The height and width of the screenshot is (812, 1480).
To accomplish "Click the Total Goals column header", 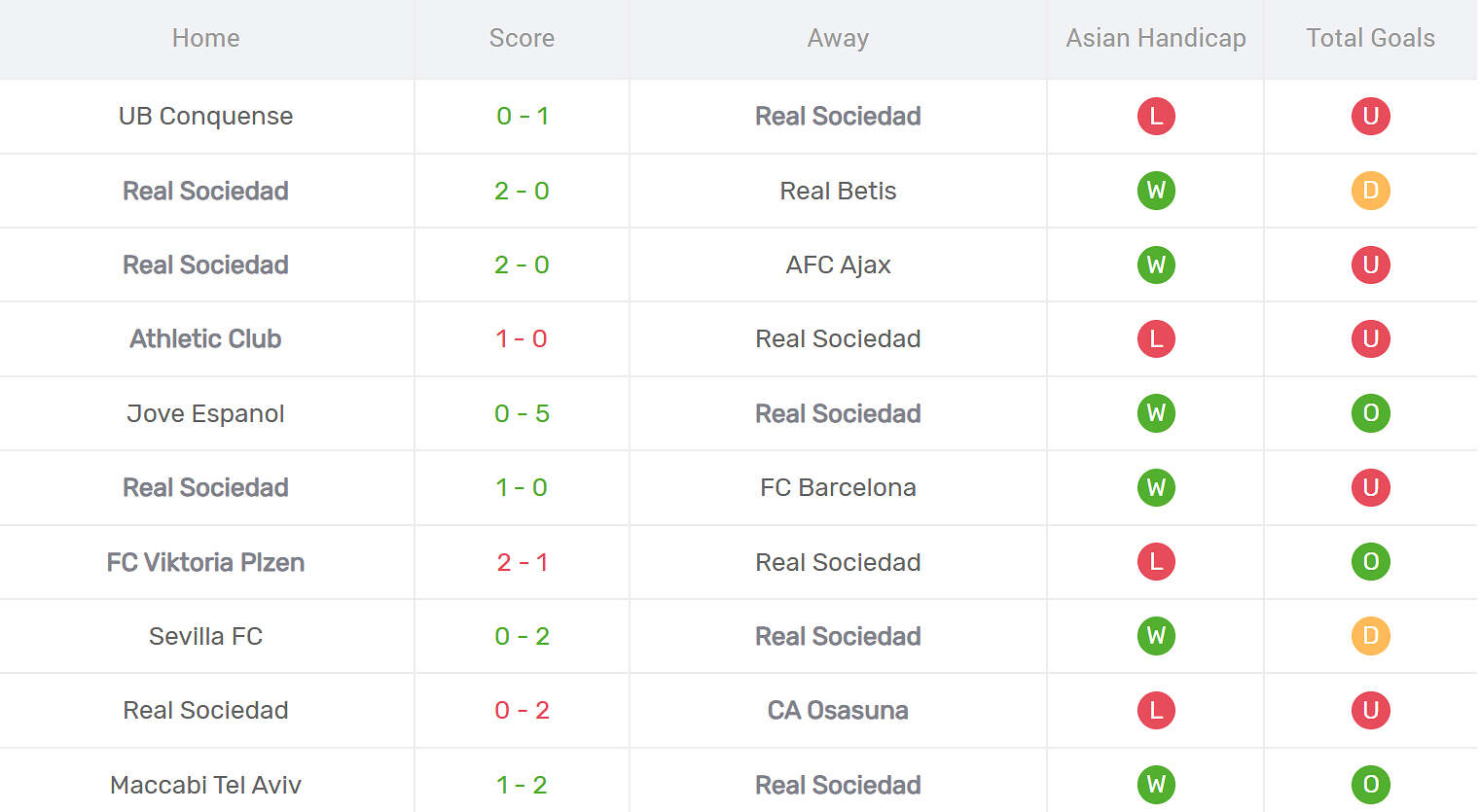I will pyautogui.click(x=1370, y=38).
